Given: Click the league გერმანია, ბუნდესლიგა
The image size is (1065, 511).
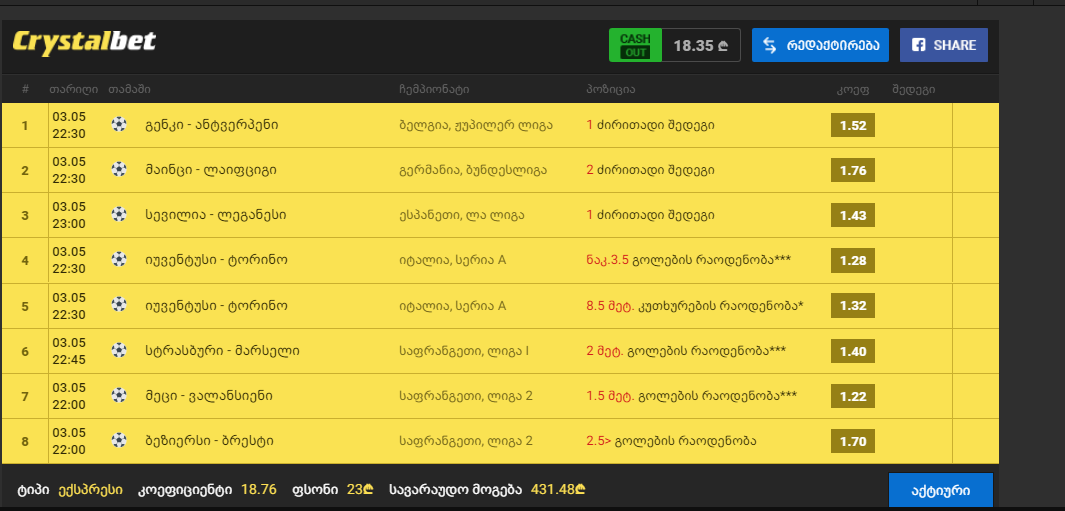Looking at the screenshot, I should [x=473, y=170].
